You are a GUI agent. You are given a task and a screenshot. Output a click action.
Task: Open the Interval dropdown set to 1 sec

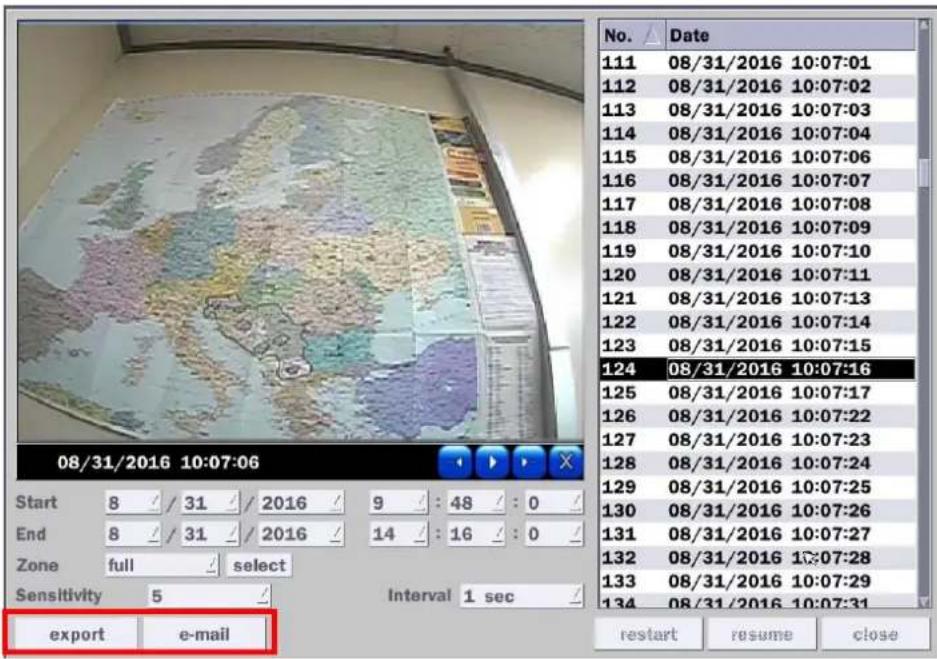point(521,596)
